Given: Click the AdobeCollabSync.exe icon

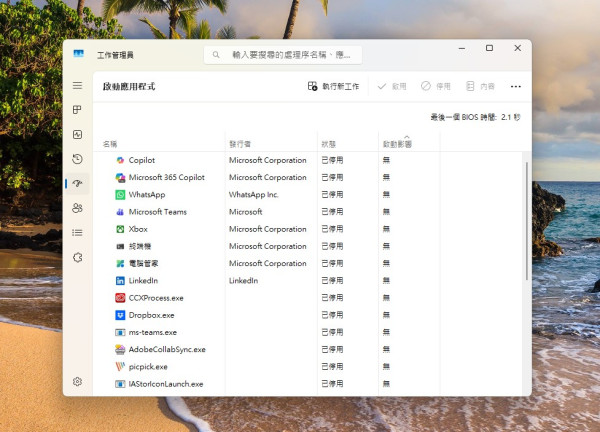Looking at the screenshot, I should 120,349.
